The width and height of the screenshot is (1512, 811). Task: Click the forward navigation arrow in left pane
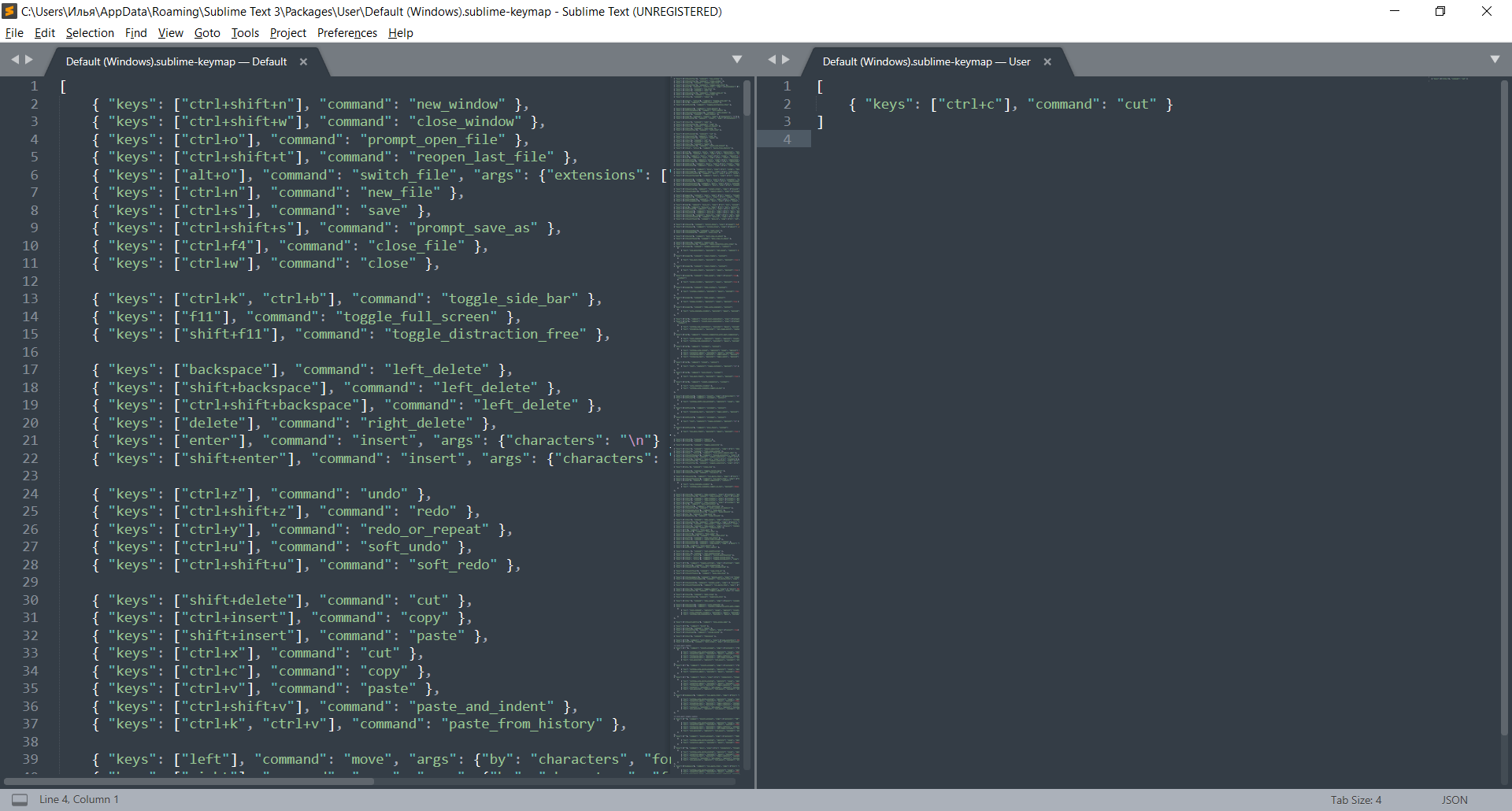(x=29, y=58)
